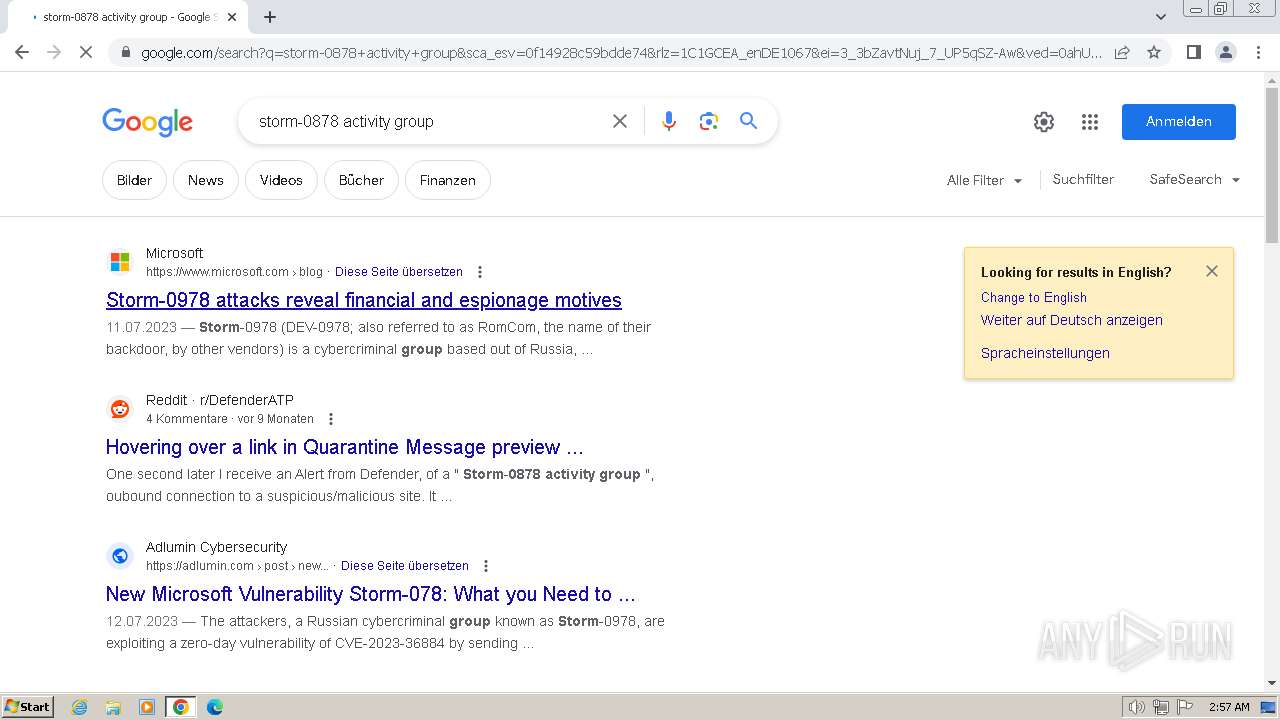Open Spracheinstellungen language settings
Viewport: 1280px width, 720px height.
click(1045, 353)
